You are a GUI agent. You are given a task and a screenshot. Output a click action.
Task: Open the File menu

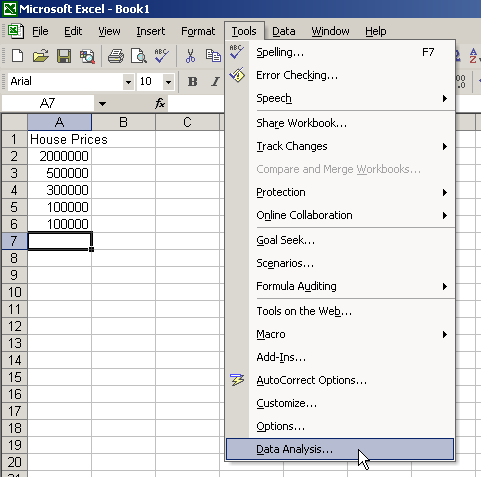coord(40,31)
